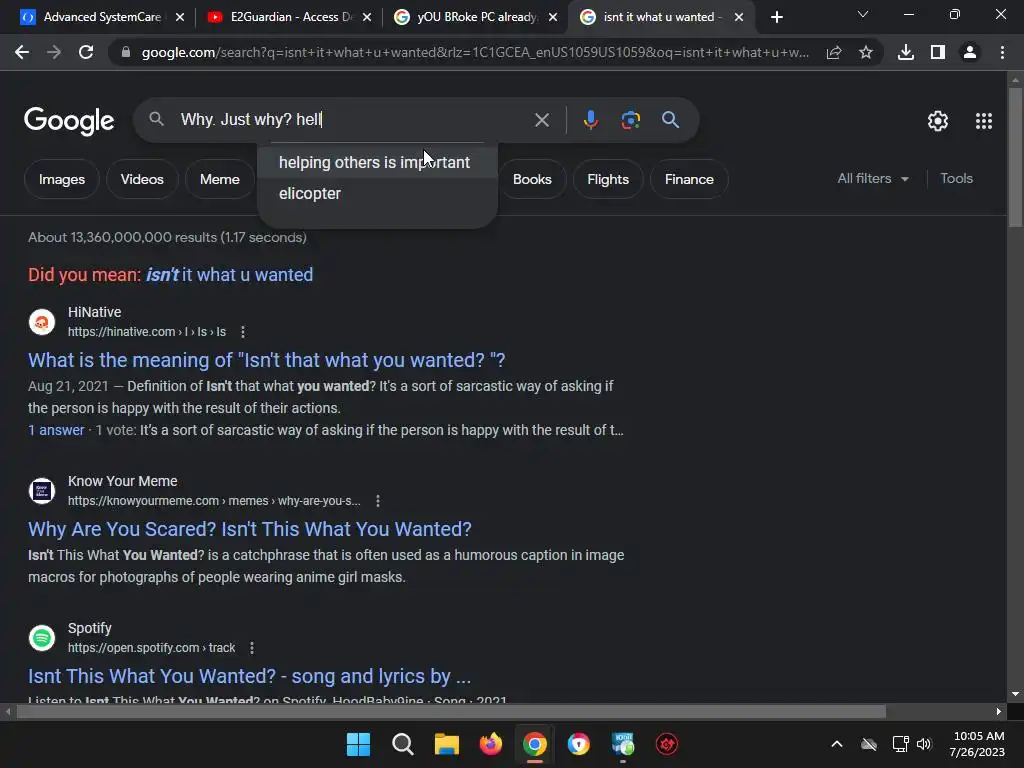Open Spotify 'Isnt This What You Wanted' result
Screen dimensions: 1024x768
(x=249, y=676)
